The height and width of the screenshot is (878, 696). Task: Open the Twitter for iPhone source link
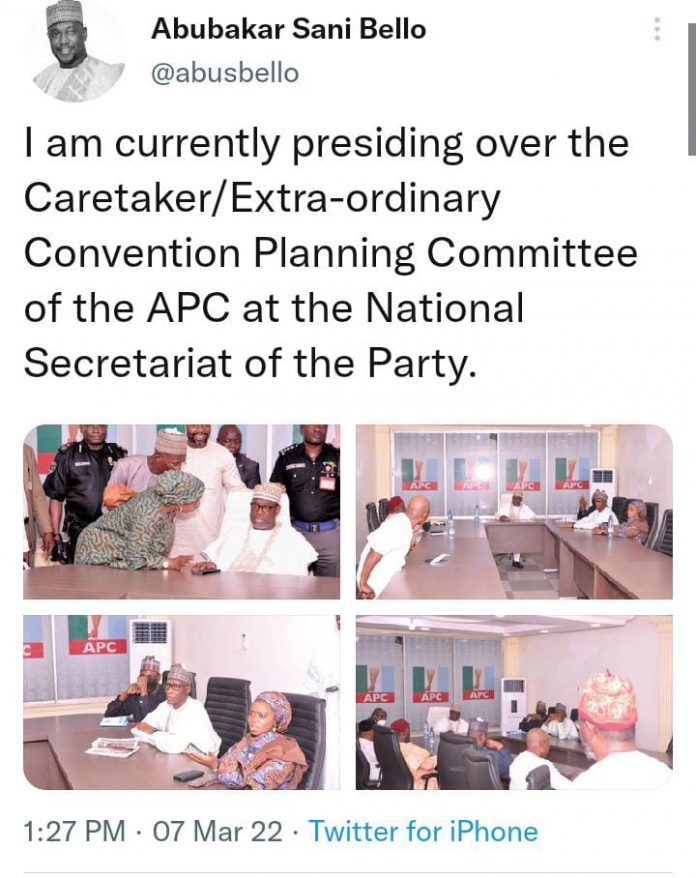pyautogui.click(x=423, y=832)
